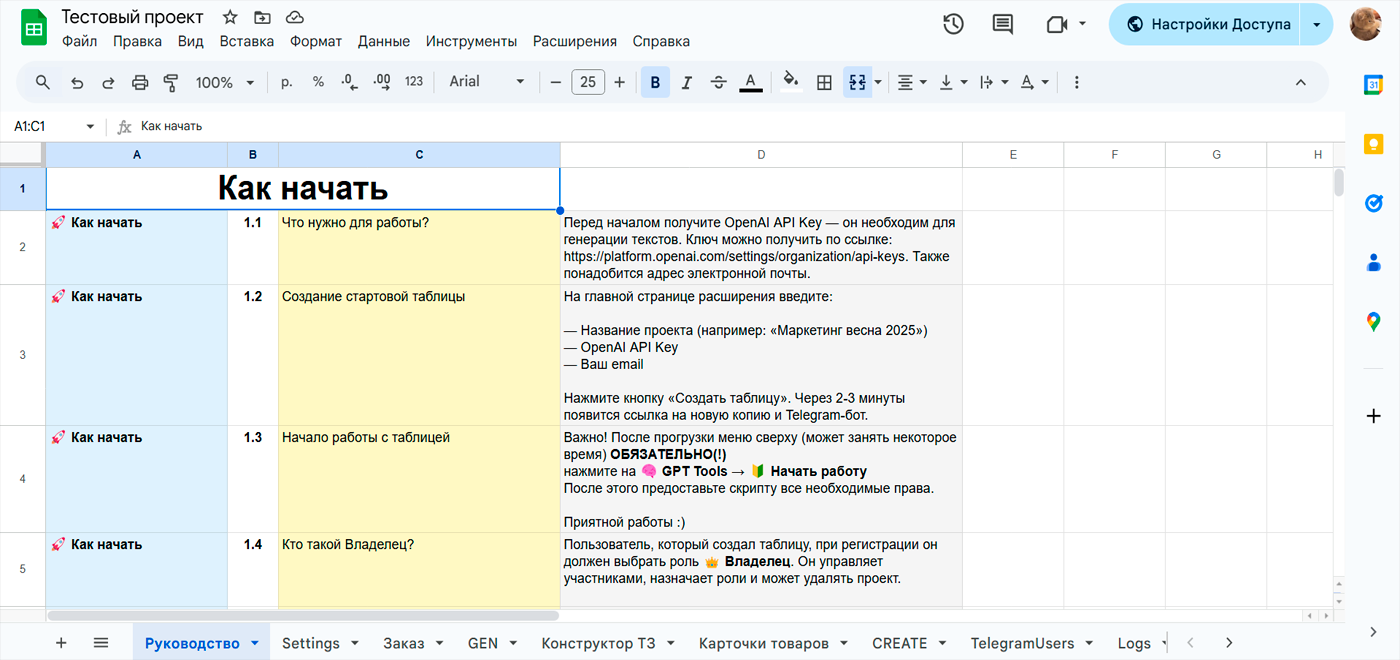The image size is (1400, 660).
Task: Open horizontal align dropdown
Action: click(911, 82)
